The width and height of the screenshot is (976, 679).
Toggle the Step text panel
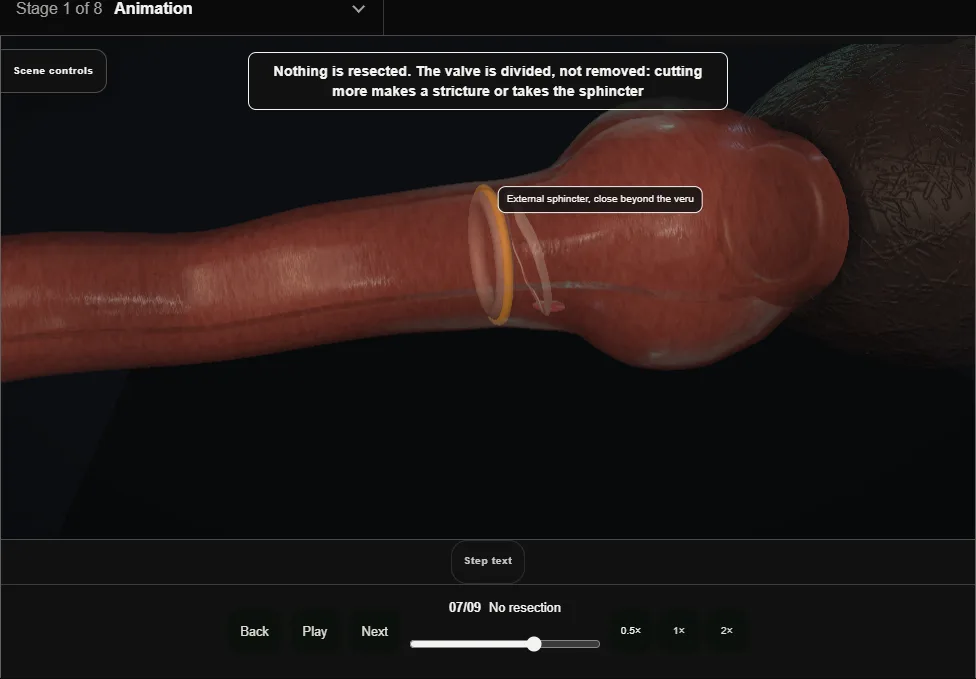click(488, 561)
